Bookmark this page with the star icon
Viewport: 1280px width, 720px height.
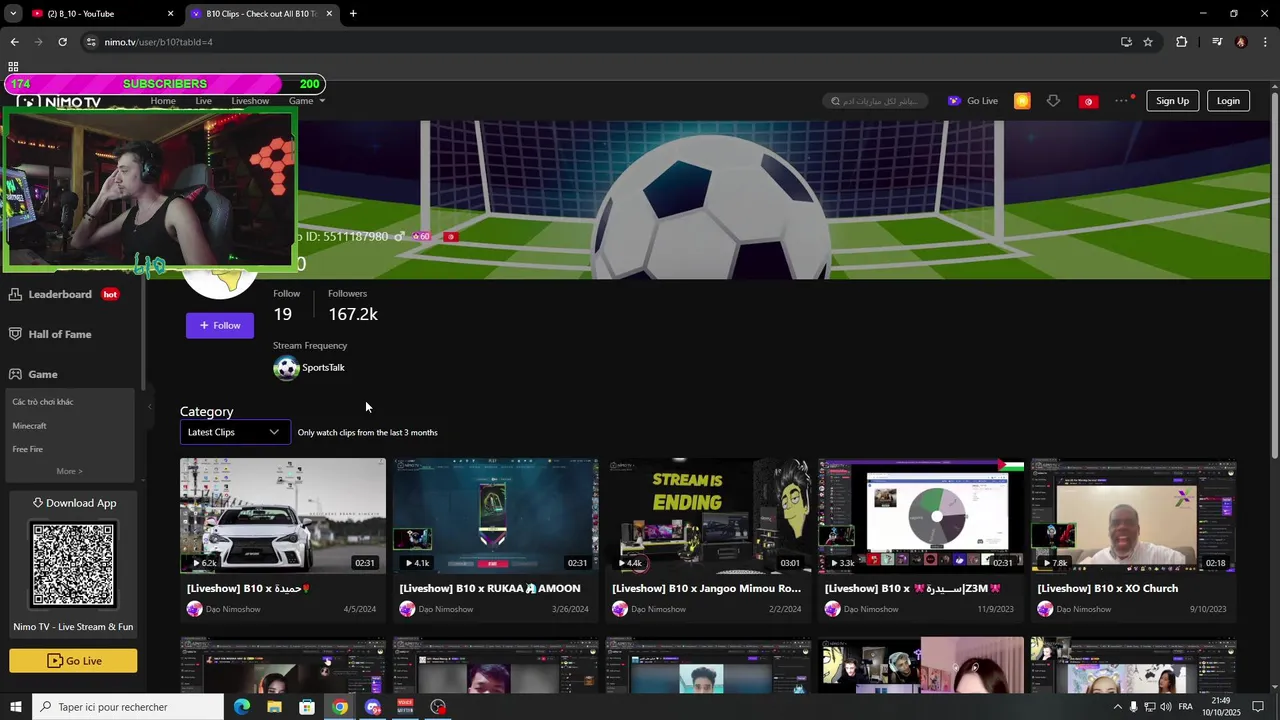click(x=1148, y=42)
